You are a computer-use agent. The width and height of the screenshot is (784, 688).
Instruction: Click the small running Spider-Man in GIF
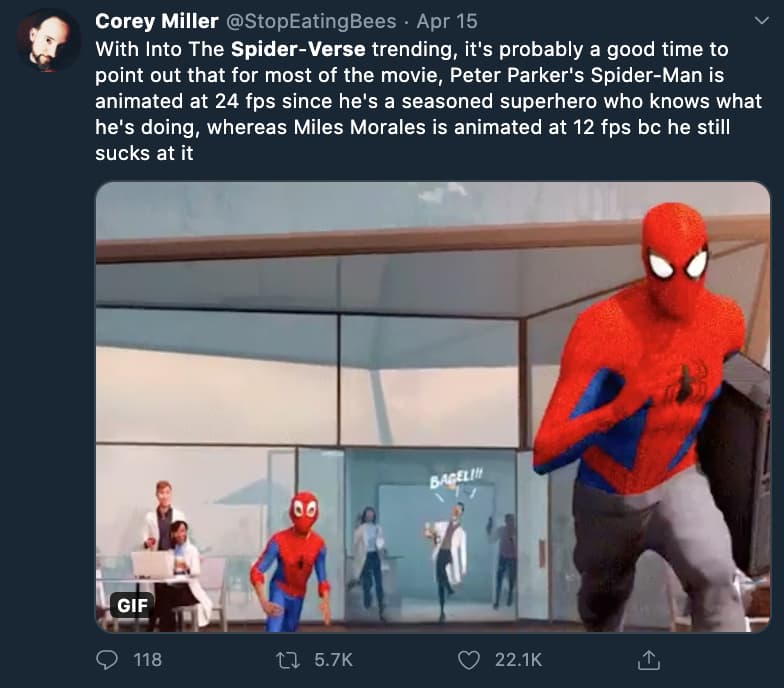pos(297,562)
